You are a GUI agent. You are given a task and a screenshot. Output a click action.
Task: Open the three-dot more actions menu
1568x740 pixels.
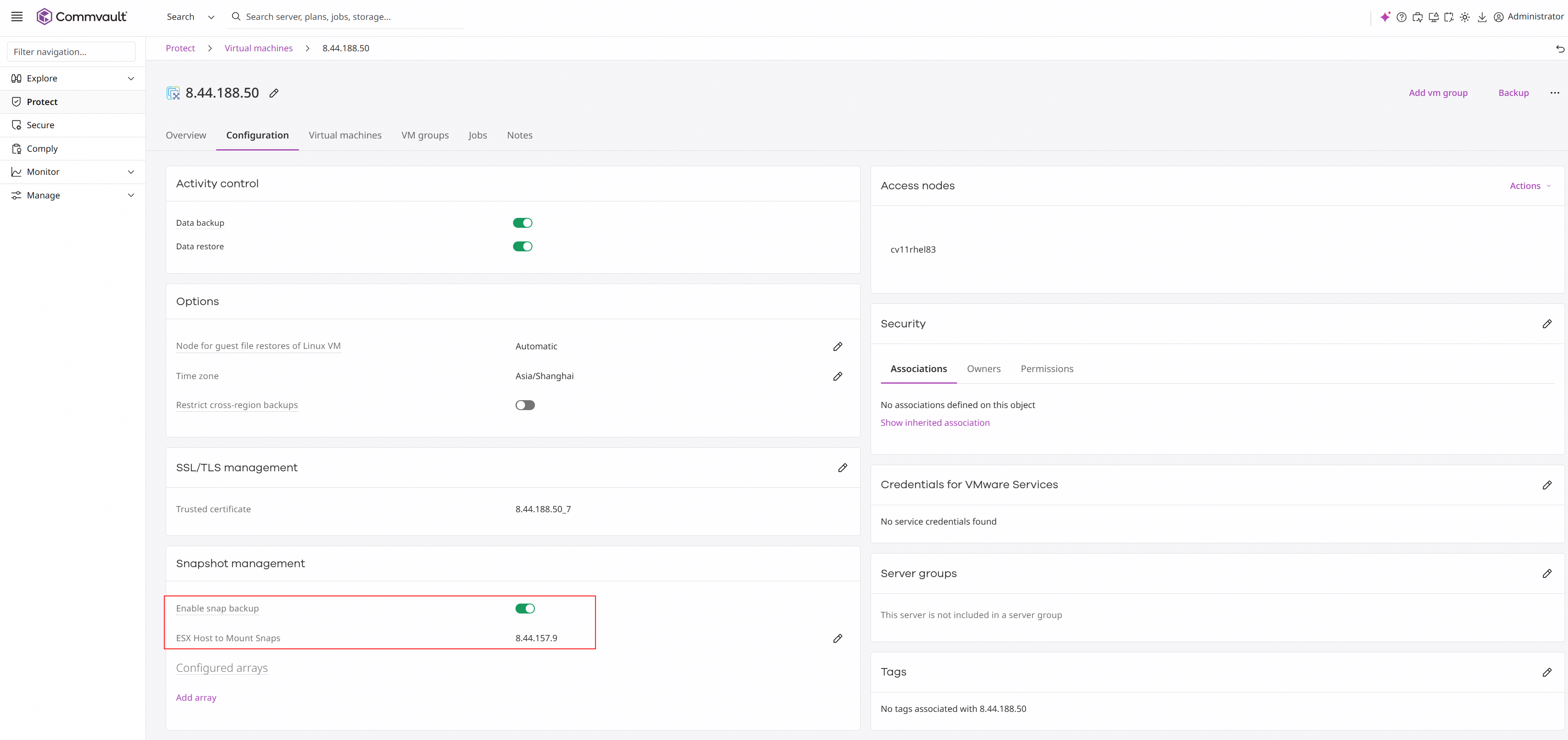click(1555, 93)
